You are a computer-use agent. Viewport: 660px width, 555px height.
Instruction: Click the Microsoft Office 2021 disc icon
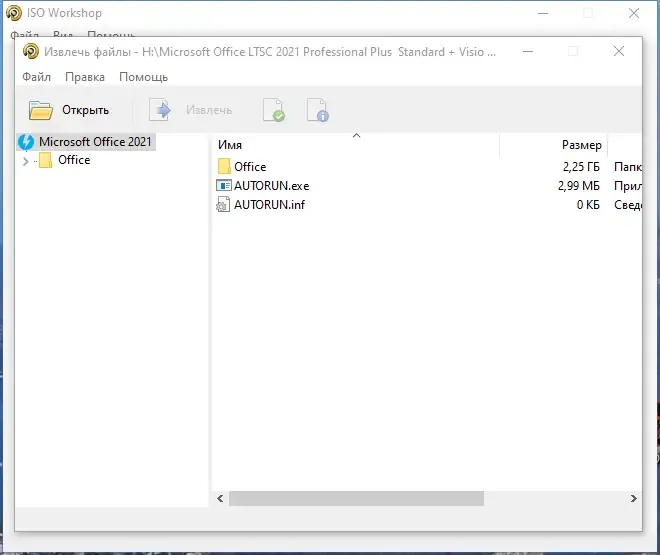tap(26, 142)
